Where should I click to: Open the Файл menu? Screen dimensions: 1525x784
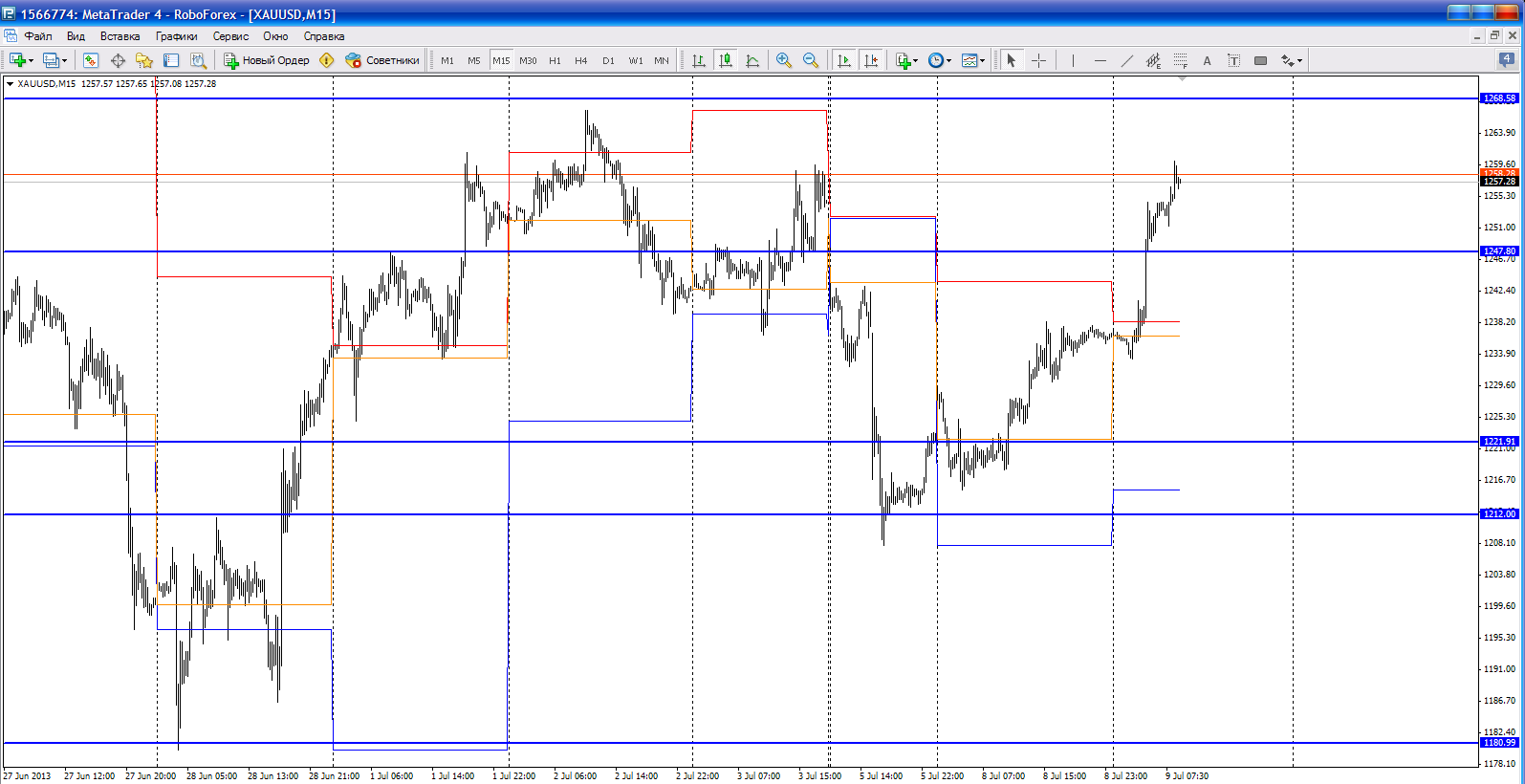coord(38,36)
